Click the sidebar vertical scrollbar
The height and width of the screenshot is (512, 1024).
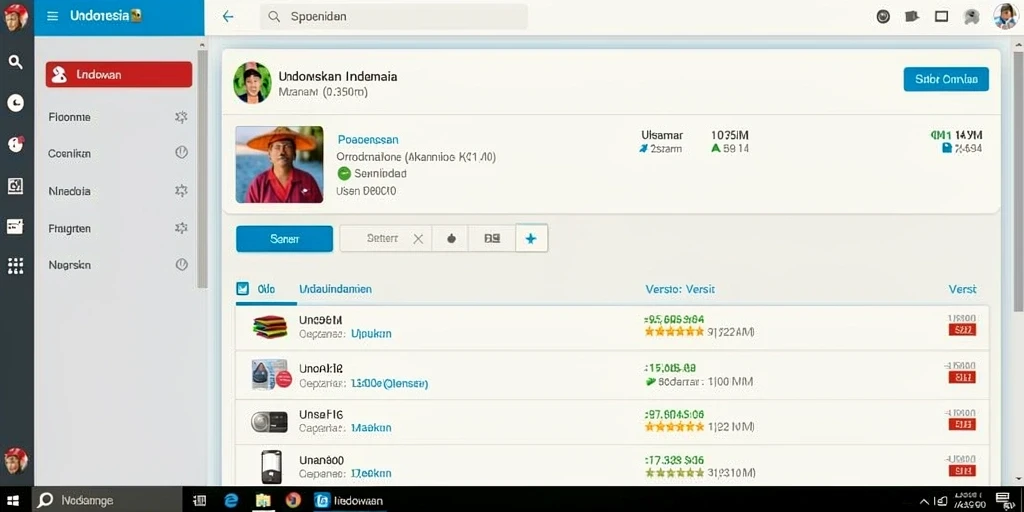[x=202, y=168]
